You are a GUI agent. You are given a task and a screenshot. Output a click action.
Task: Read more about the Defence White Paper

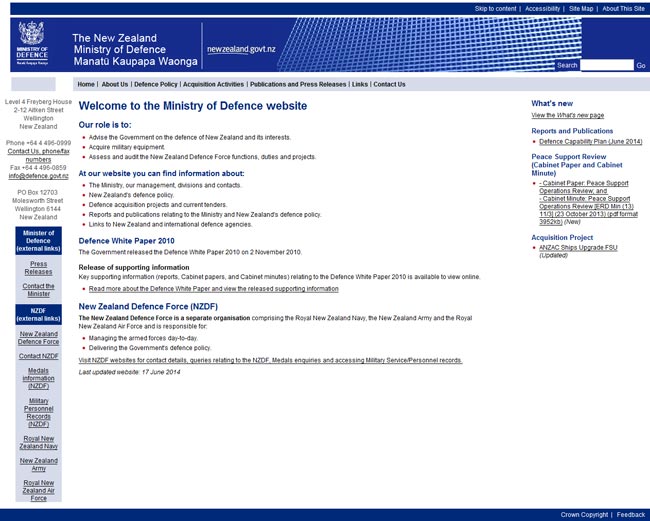pos(213,289)
